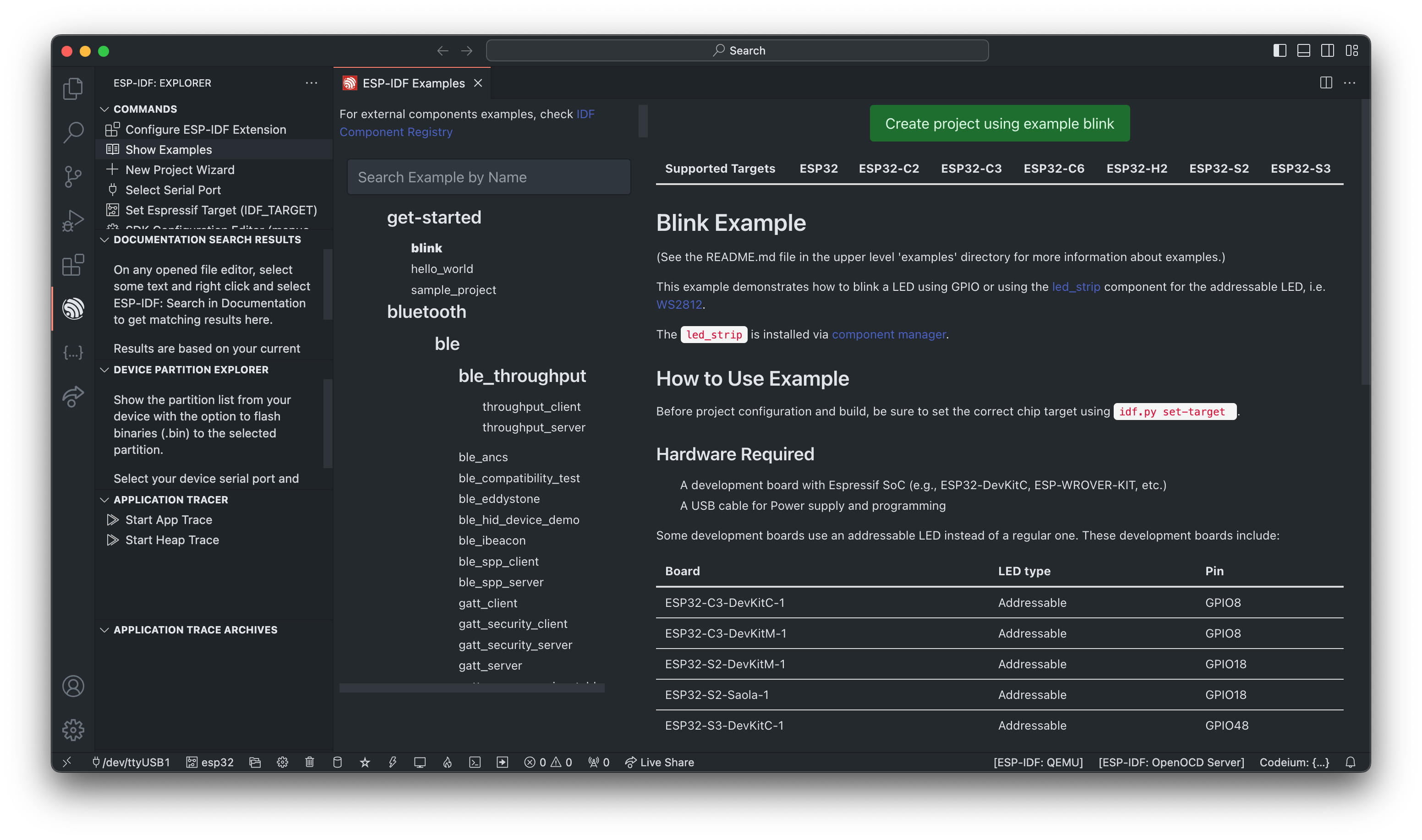The height and width of the screenshot is (840, 1422).
Task: Open the ESP-IDF Espressif activity bar icon
Action: pyautogui.click(x=73, y=309)
